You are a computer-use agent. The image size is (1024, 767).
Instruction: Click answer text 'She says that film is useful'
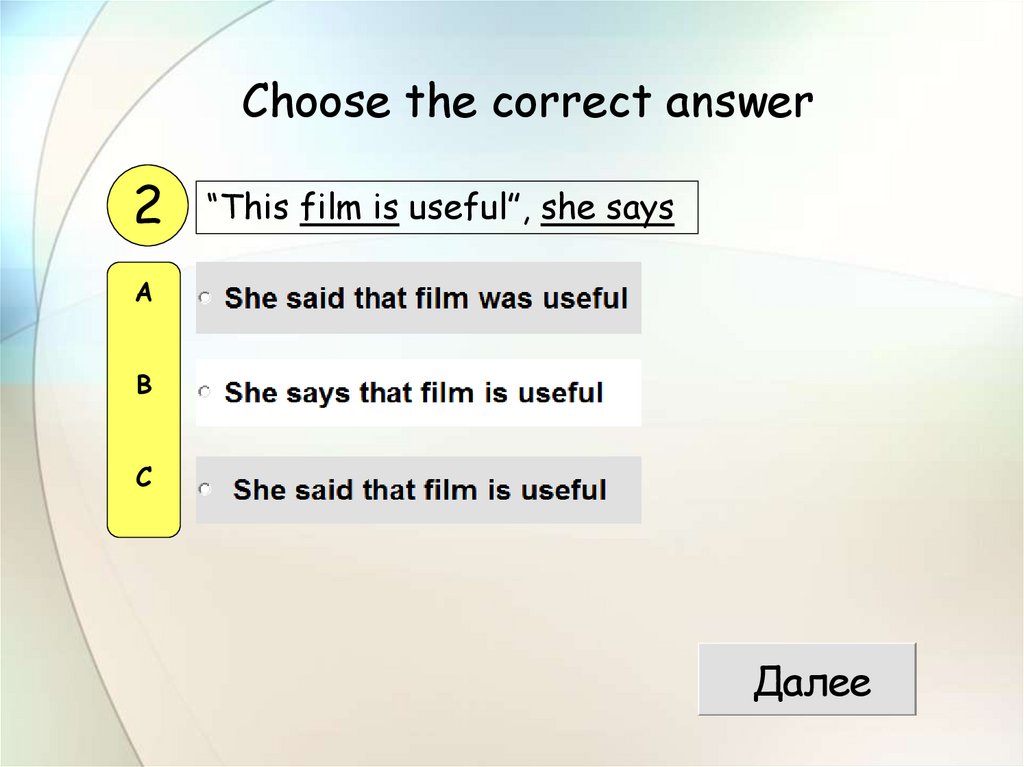click(x=414, y=393)
